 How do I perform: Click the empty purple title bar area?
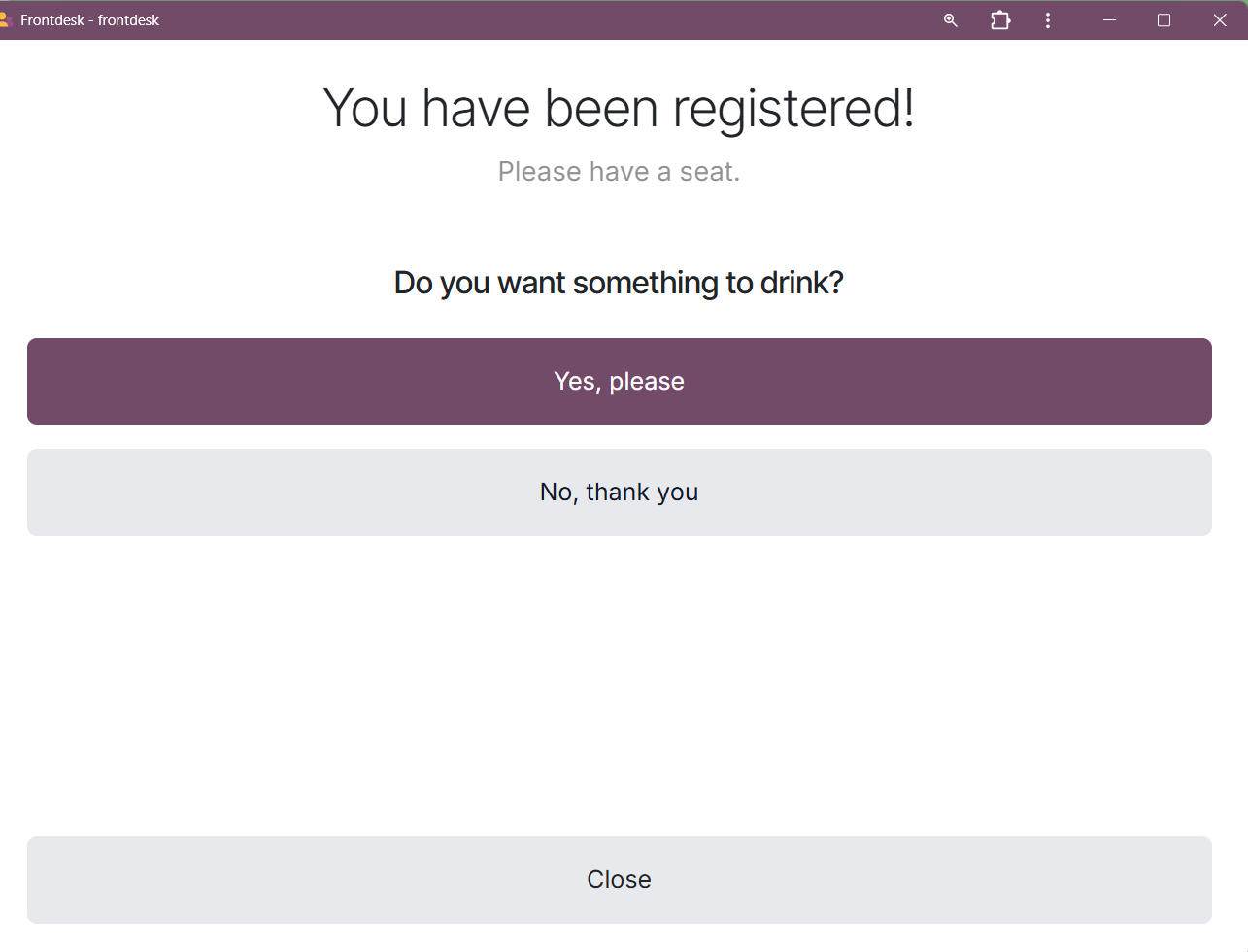click(544, 20)
